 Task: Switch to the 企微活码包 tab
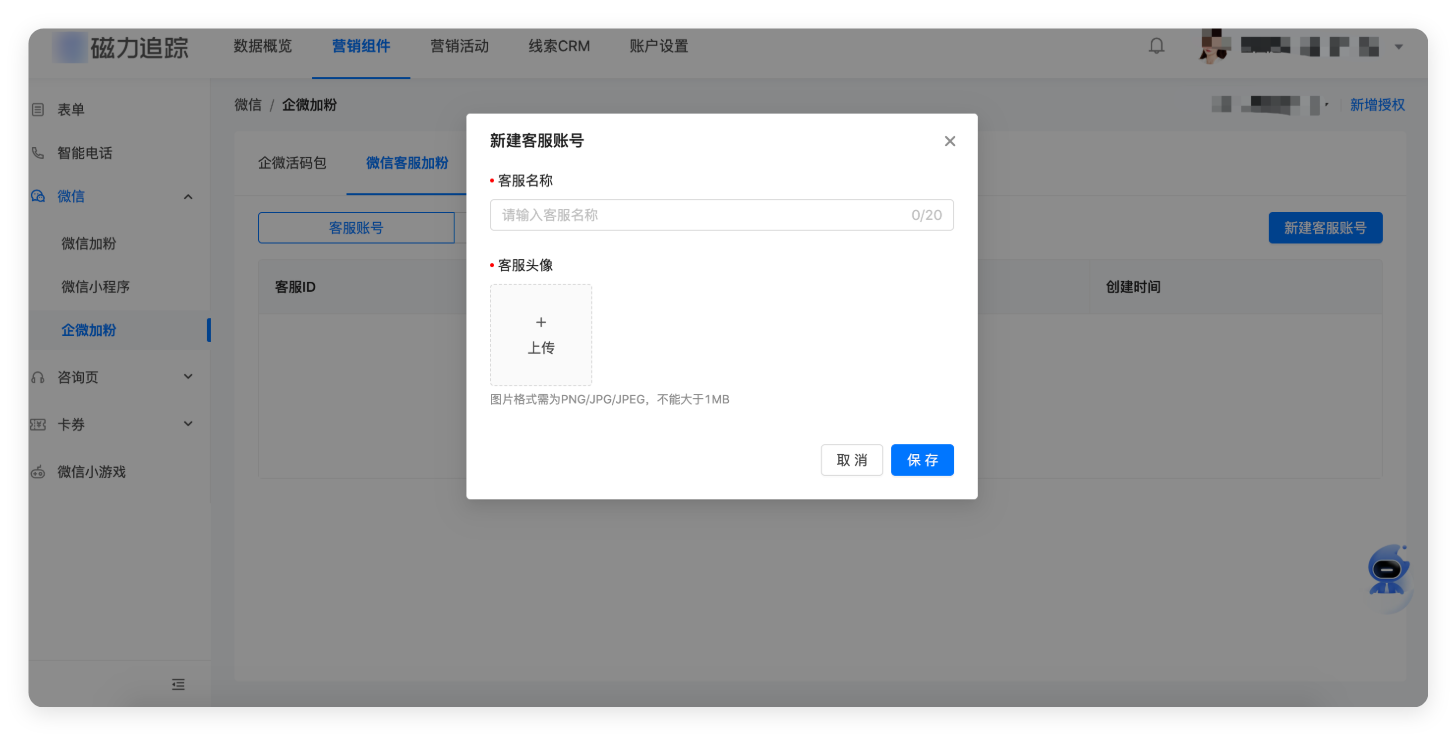[x=292, y=163]
